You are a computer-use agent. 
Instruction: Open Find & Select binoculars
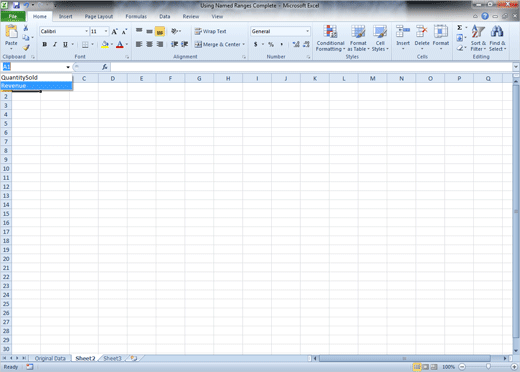[x=497, y=38]
